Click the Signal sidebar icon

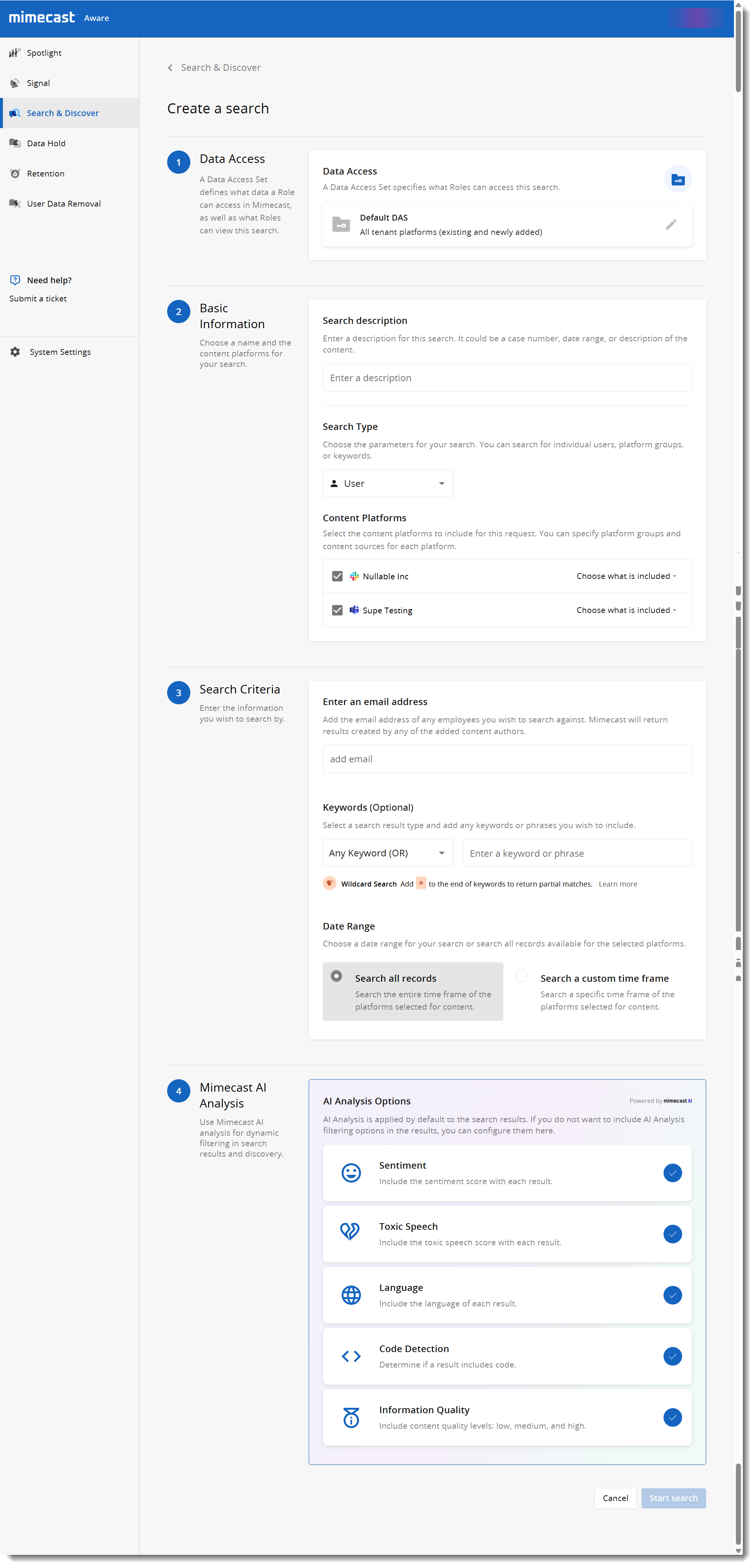pyautogui.click(x=15, y=83)
